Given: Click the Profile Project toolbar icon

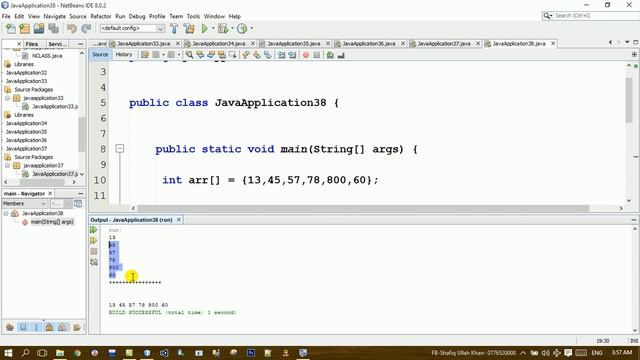Looking at the screenshot, I should coord(242,29).
